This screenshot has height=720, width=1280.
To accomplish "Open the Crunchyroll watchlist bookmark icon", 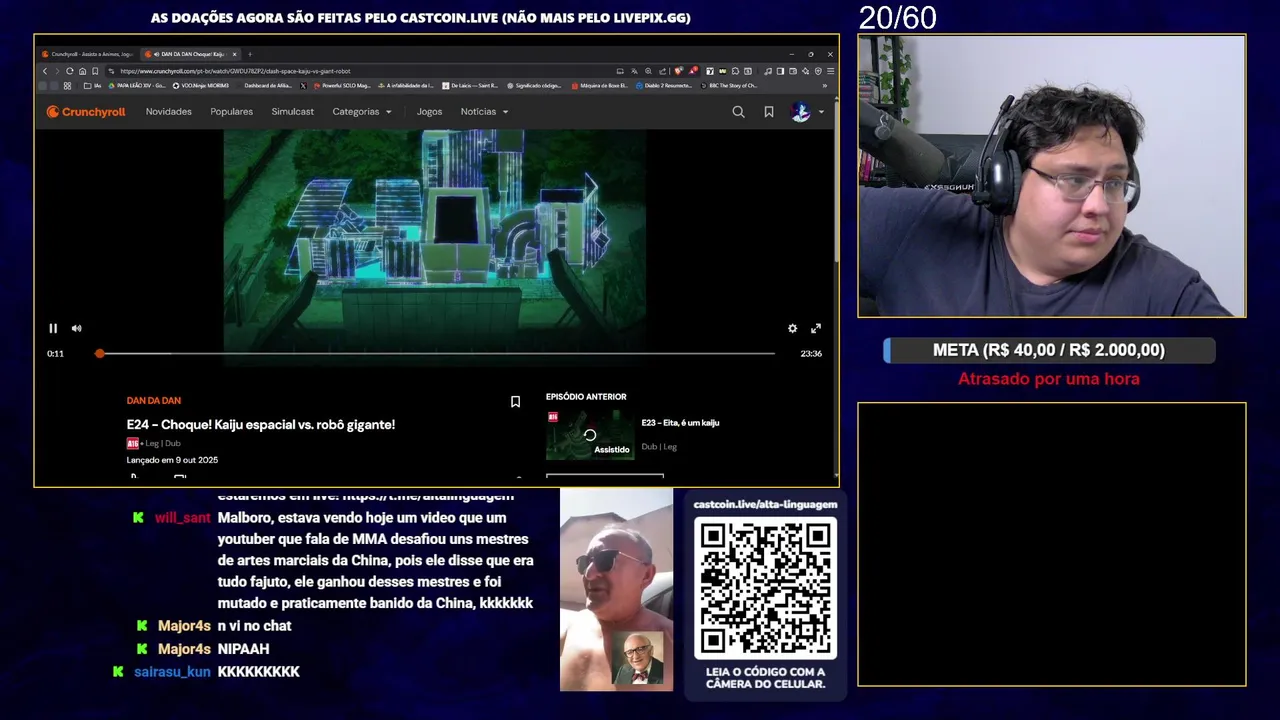I will pyautogui.click(x=768, y=112).
